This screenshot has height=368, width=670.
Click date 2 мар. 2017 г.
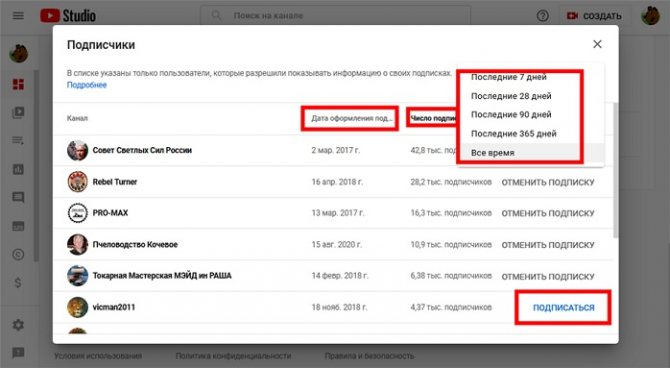click(336, 150)
